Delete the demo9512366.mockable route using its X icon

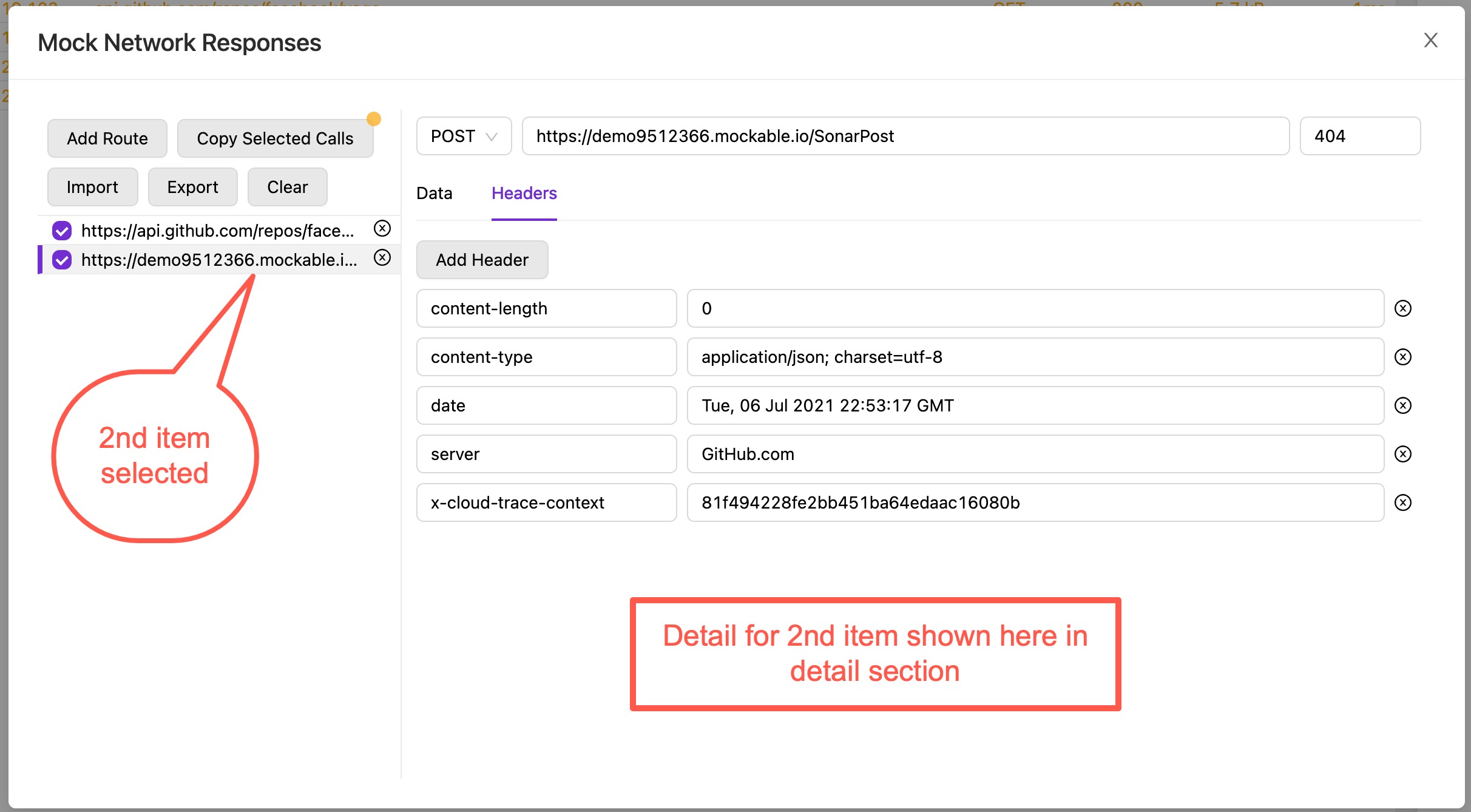pyautogui.click(x=382, y=258)
